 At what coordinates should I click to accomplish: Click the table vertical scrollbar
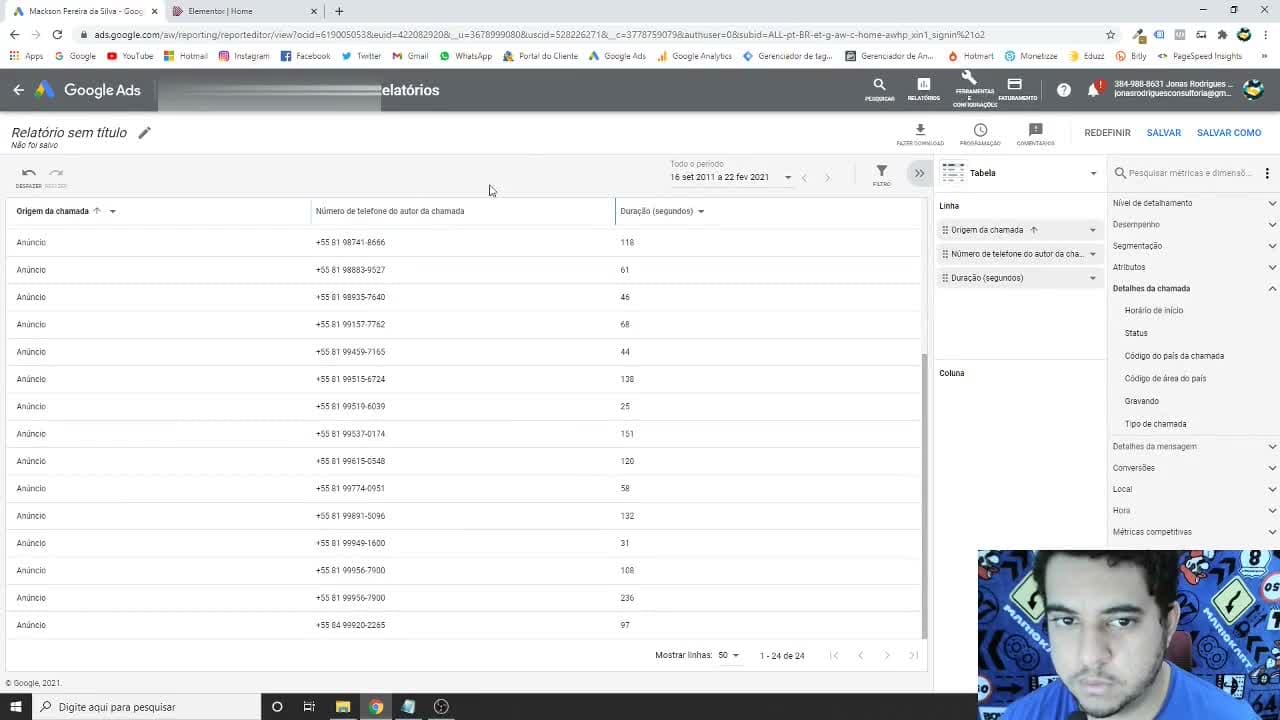click(x=925, y=495)
